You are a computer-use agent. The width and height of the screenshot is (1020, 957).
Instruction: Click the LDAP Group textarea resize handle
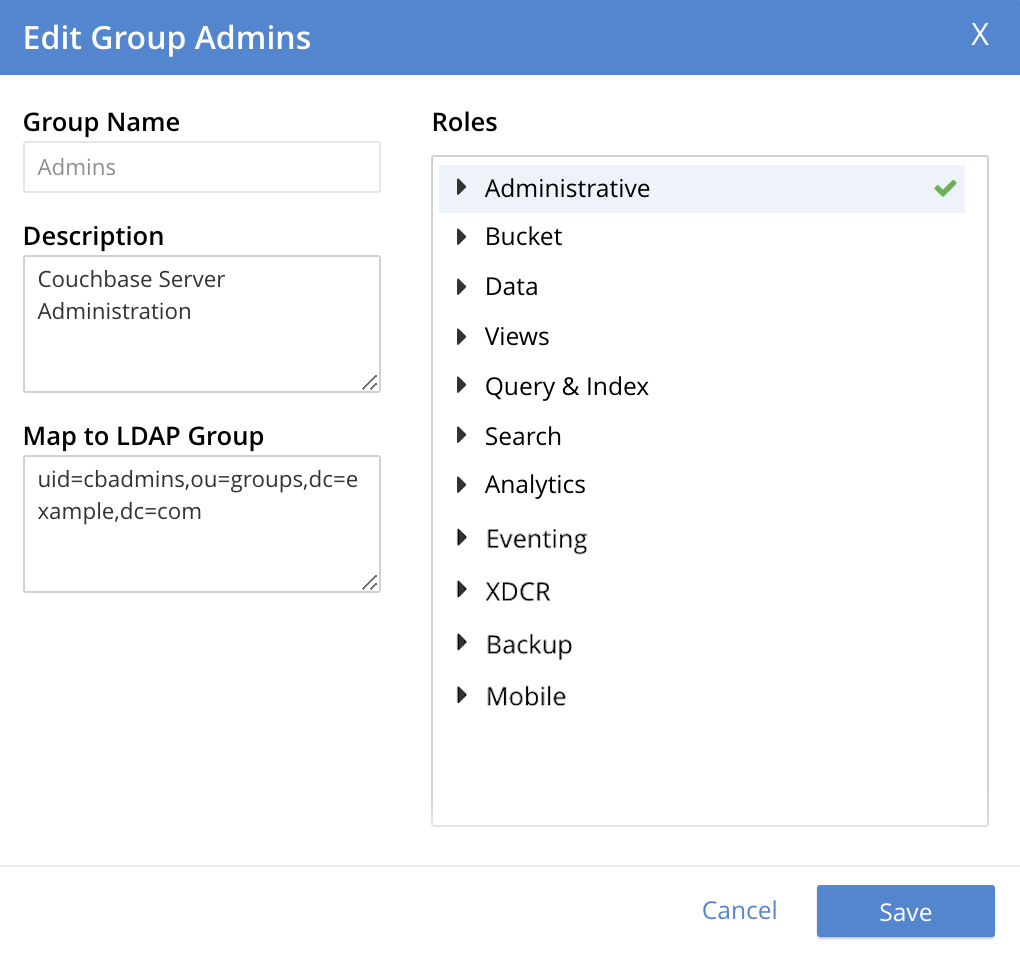(x=370, y=582)
